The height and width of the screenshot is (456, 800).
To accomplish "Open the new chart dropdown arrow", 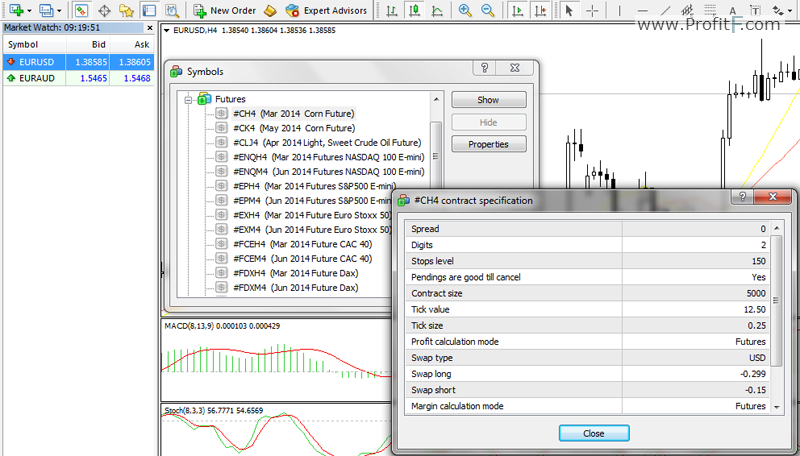I will click(29, 11).
